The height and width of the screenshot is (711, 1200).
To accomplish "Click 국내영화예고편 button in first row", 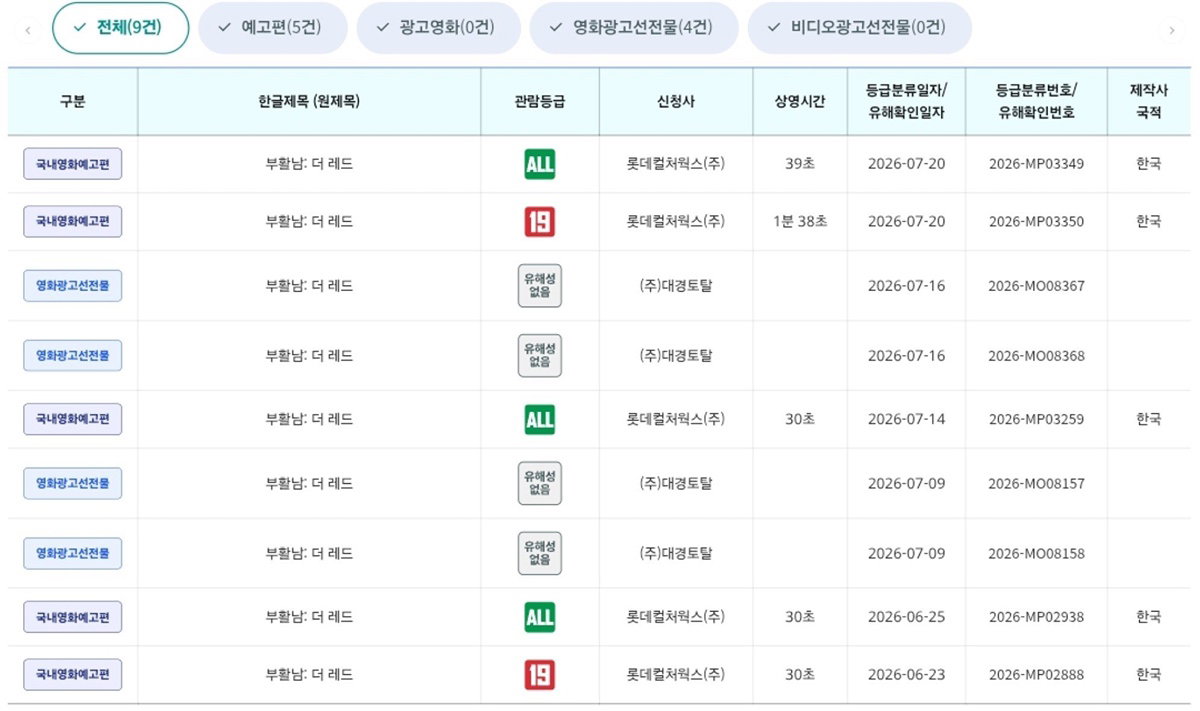I will 73,164.
